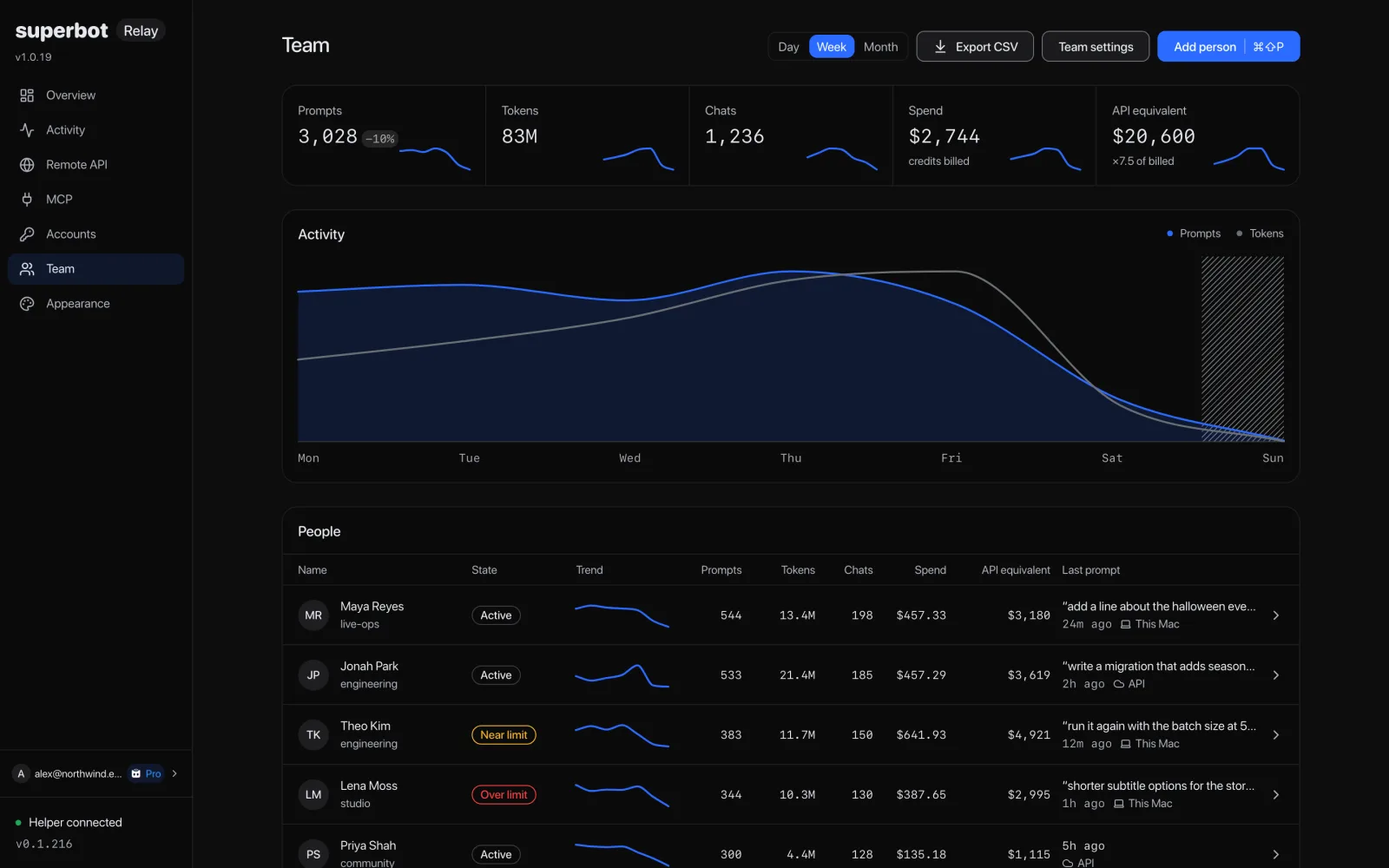Image resolution: width=1389 pixels, height=868 pixels.
Task: Click the Chats 1,236 stat card
Action: tap(791, 135)
